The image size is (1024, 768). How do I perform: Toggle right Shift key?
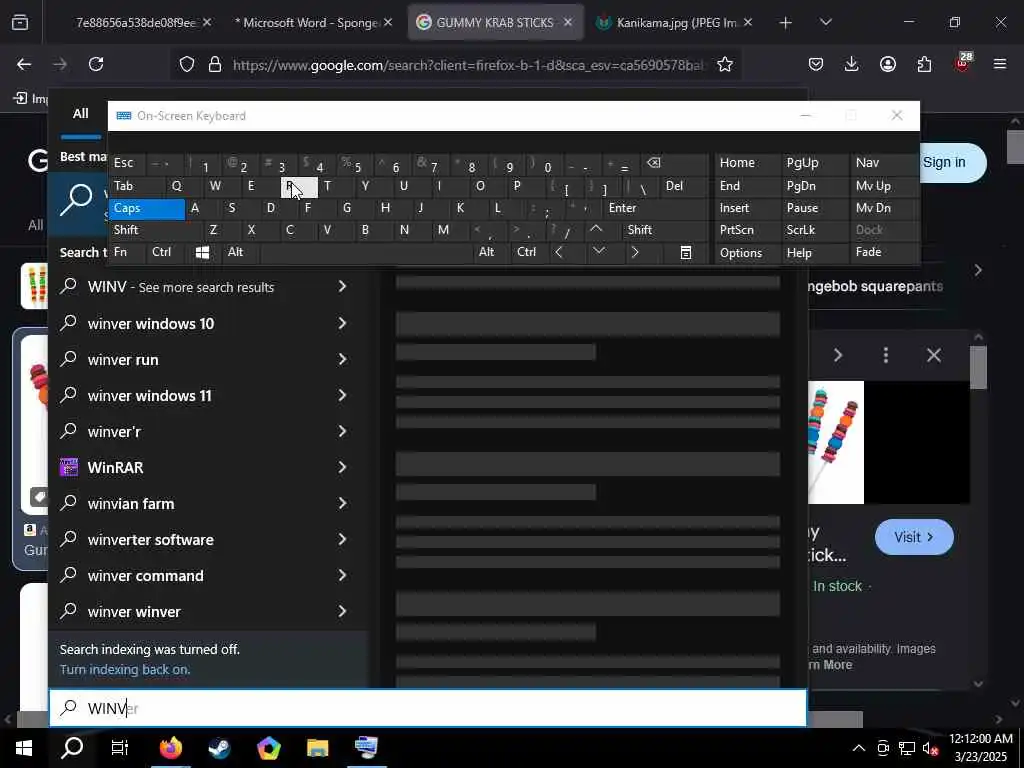tap(665, 230)
